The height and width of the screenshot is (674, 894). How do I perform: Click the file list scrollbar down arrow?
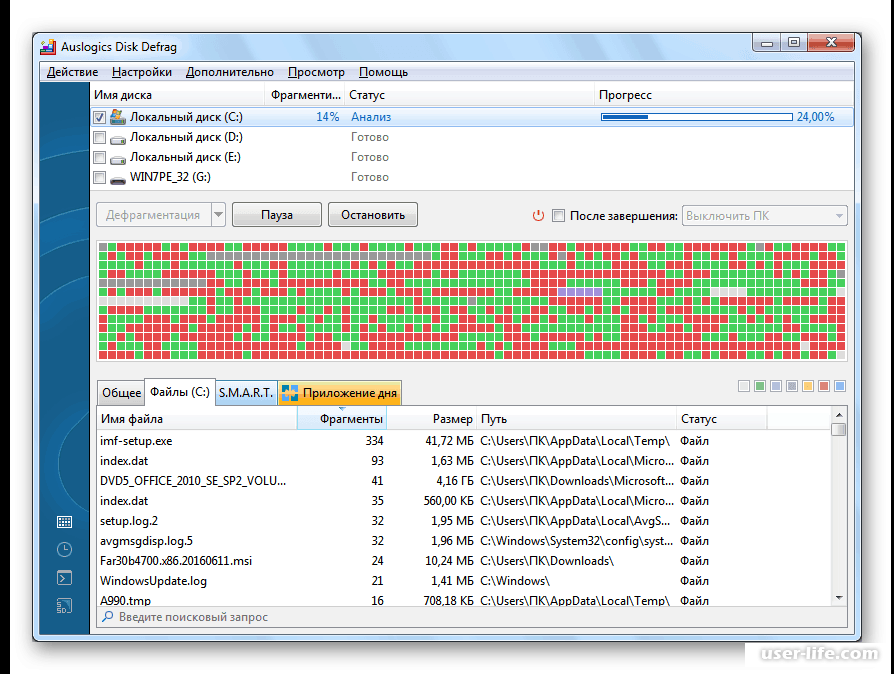839,598
